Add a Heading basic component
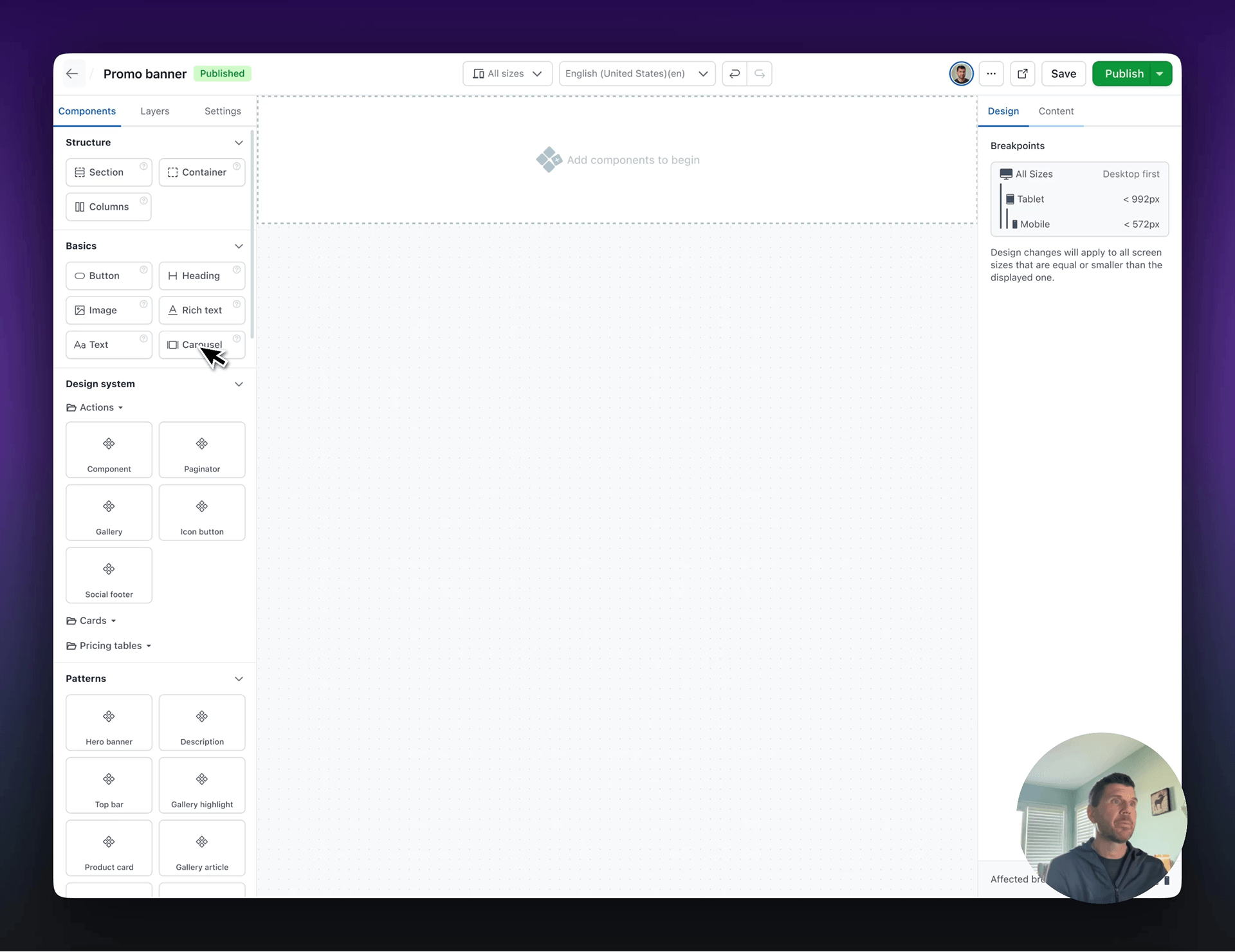 pyautogui.click(x=202, y=275)
